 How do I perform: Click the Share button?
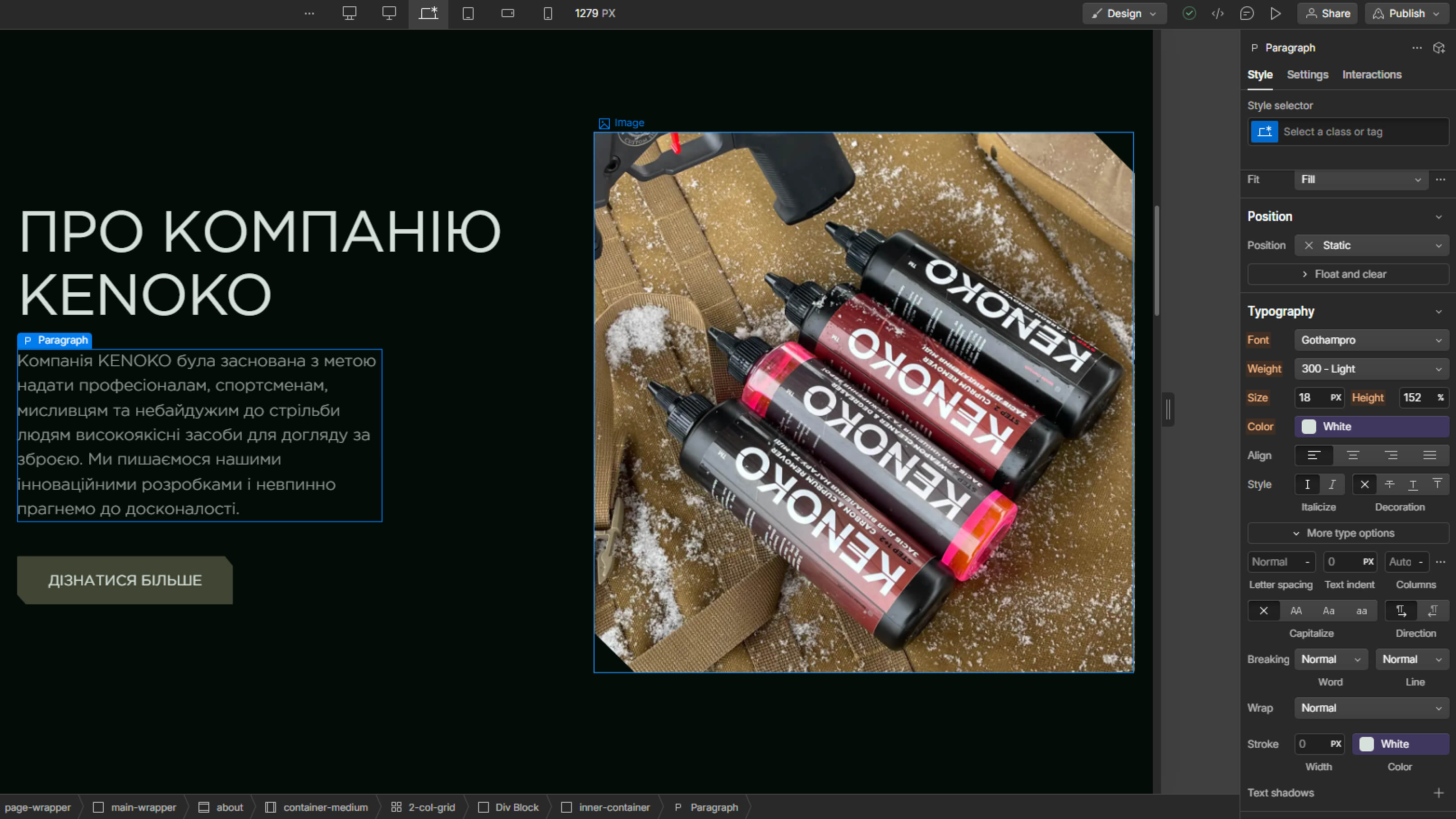coord(1328,14)
